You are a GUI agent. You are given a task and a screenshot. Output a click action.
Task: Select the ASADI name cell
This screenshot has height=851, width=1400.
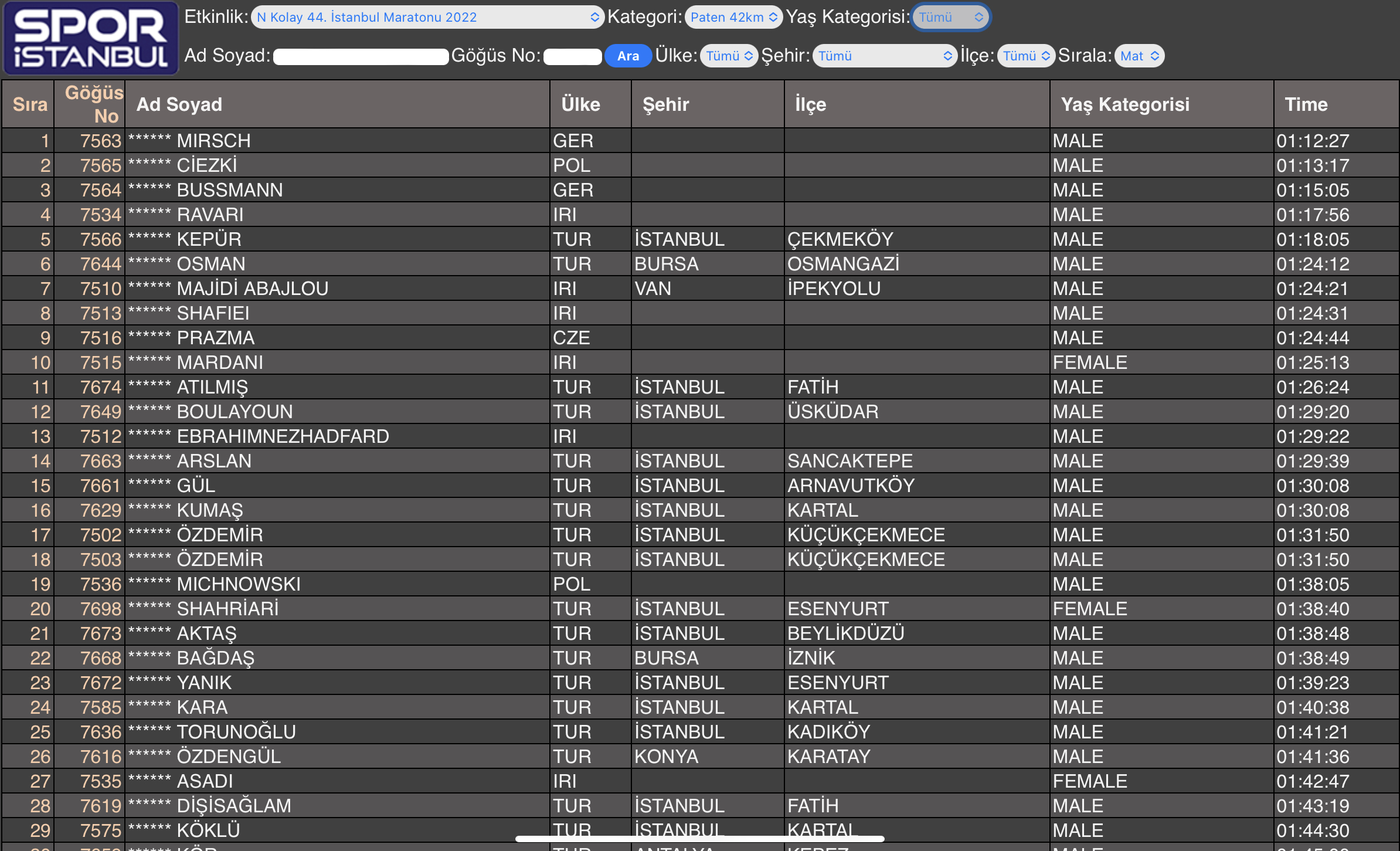(x=337, y=782)
